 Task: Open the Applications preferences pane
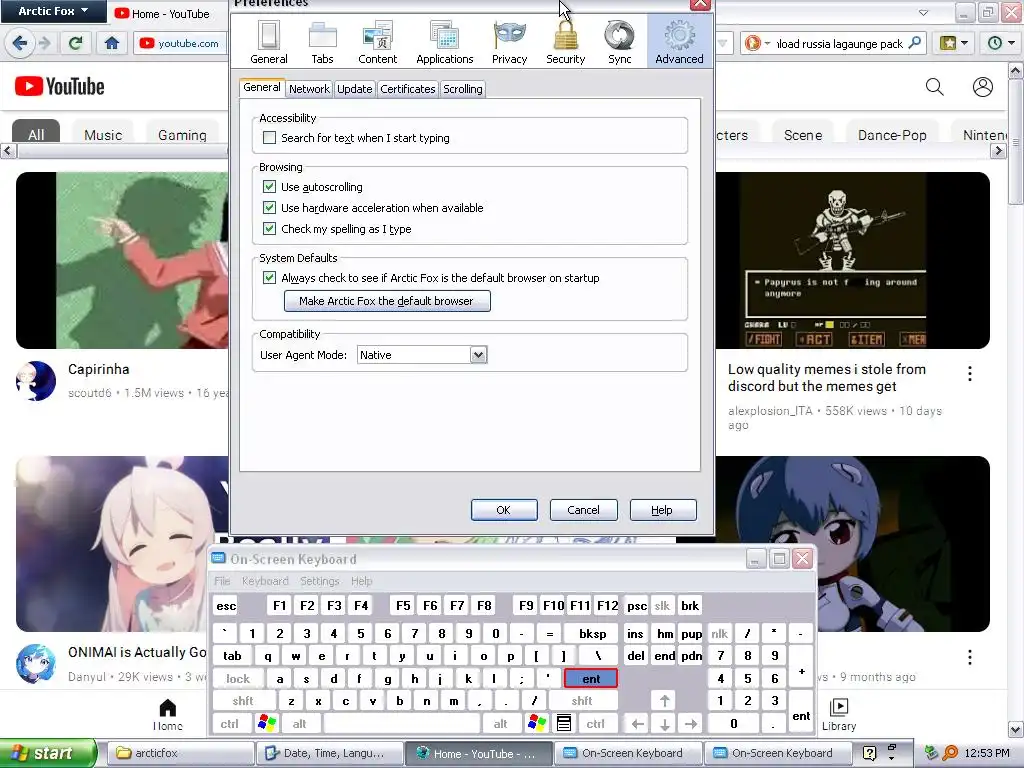445,42
